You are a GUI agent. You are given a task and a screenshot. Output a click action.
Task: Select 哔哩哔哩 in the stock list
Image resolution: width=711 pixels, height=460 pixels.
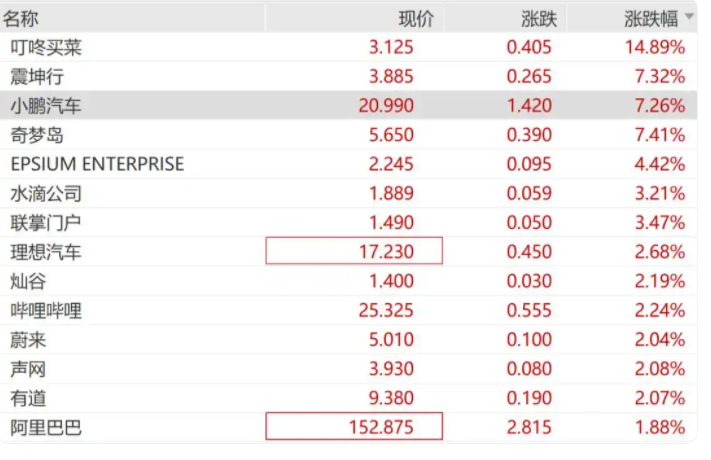click(46, 311)
